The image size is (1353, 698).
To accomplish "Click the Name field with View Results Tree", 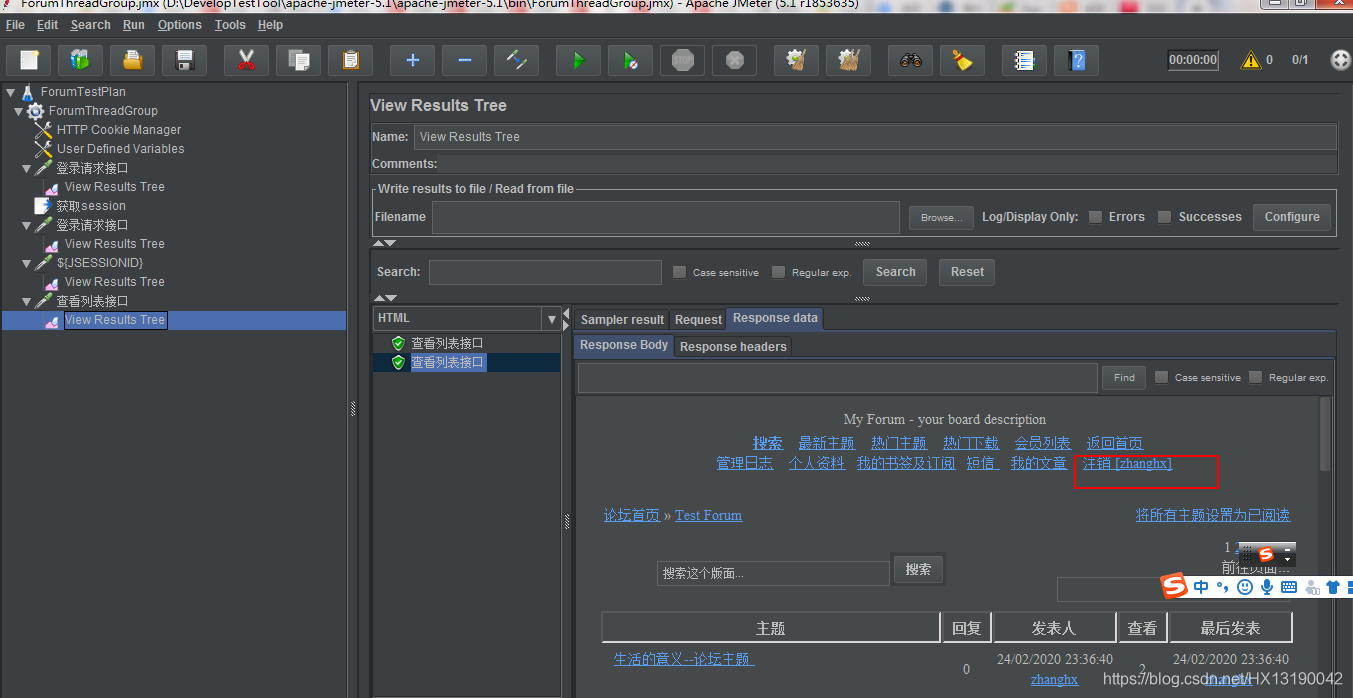I will (875, 137).
